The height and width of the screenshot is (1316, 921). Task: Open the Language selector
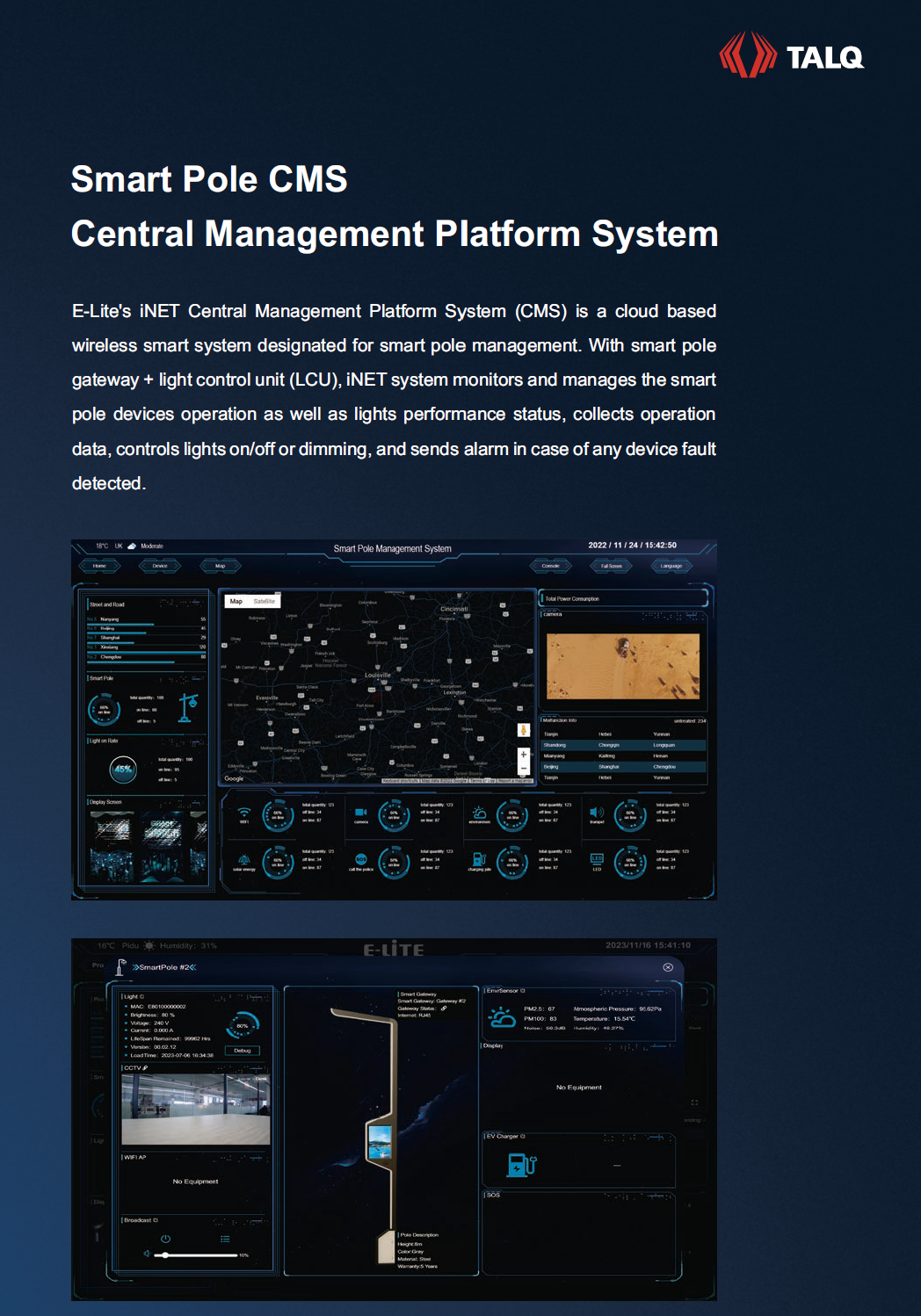671,566
